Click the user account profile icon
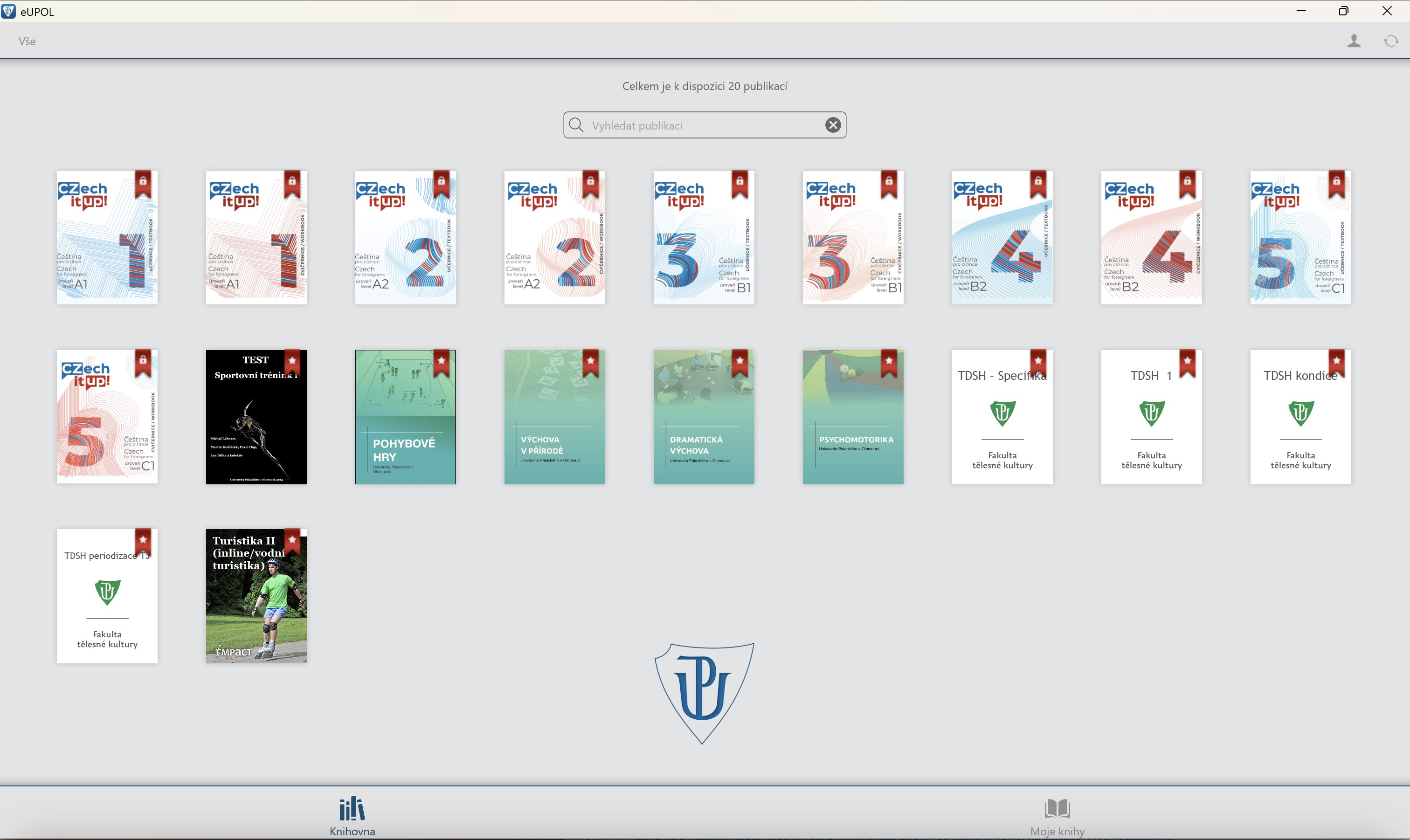 pos(1354,41)
